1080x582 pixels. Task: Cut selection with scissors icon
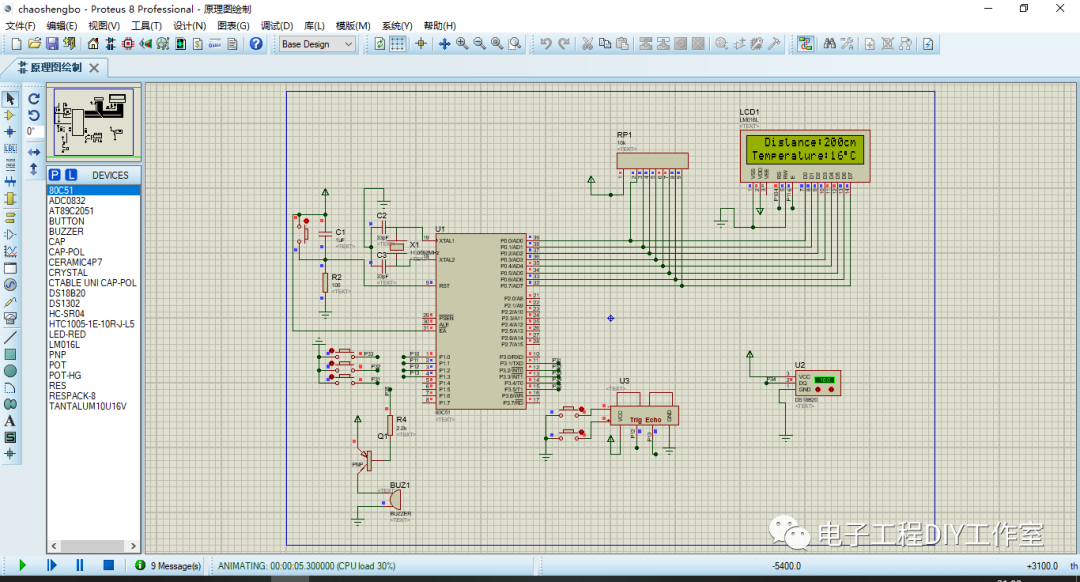[588, 44]
